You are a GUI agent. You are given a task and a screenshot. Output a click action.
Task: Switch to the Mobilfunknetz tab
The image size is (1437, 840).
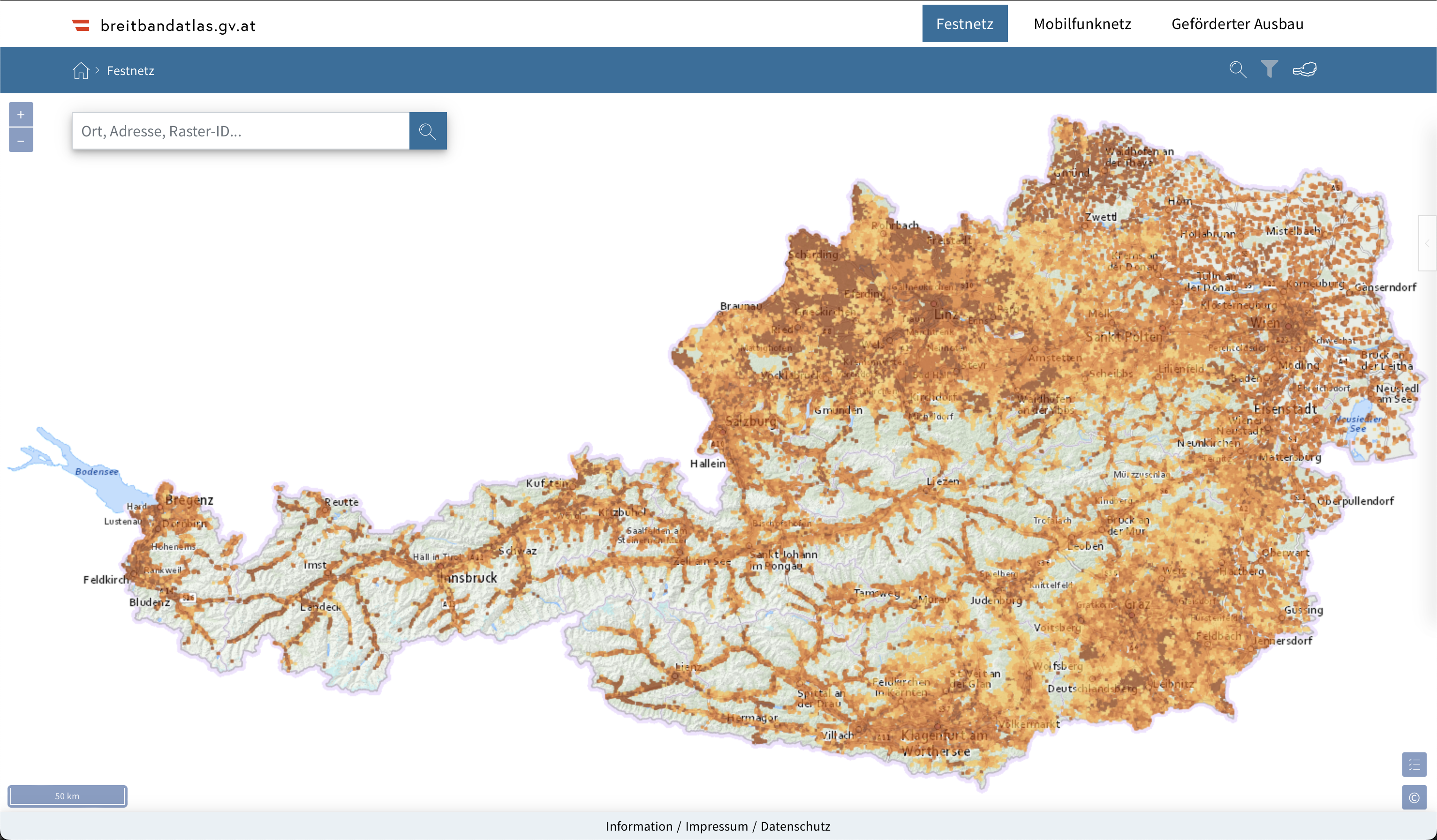[x=1082, y=24]
